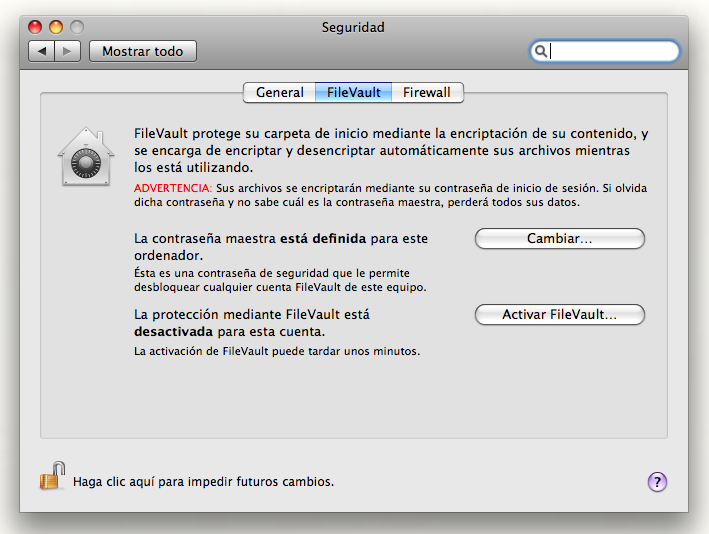Image resolution: width=709 pixels, height=534 pixels.
Task: Click the FileVault house safe icon
Action: point(85,156)
